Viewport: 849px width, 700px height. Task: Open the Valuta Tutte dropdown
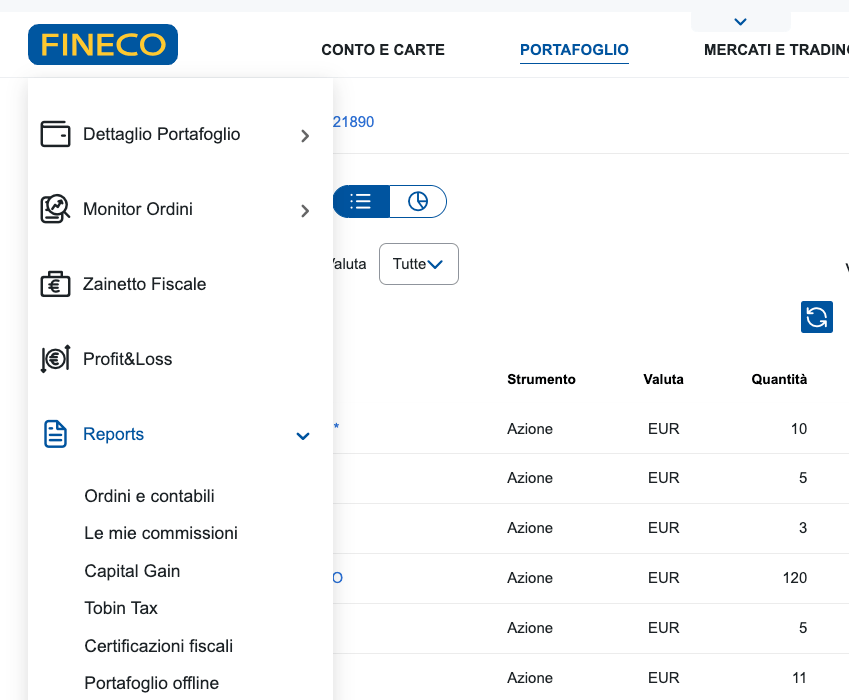[x=418, y=264]
